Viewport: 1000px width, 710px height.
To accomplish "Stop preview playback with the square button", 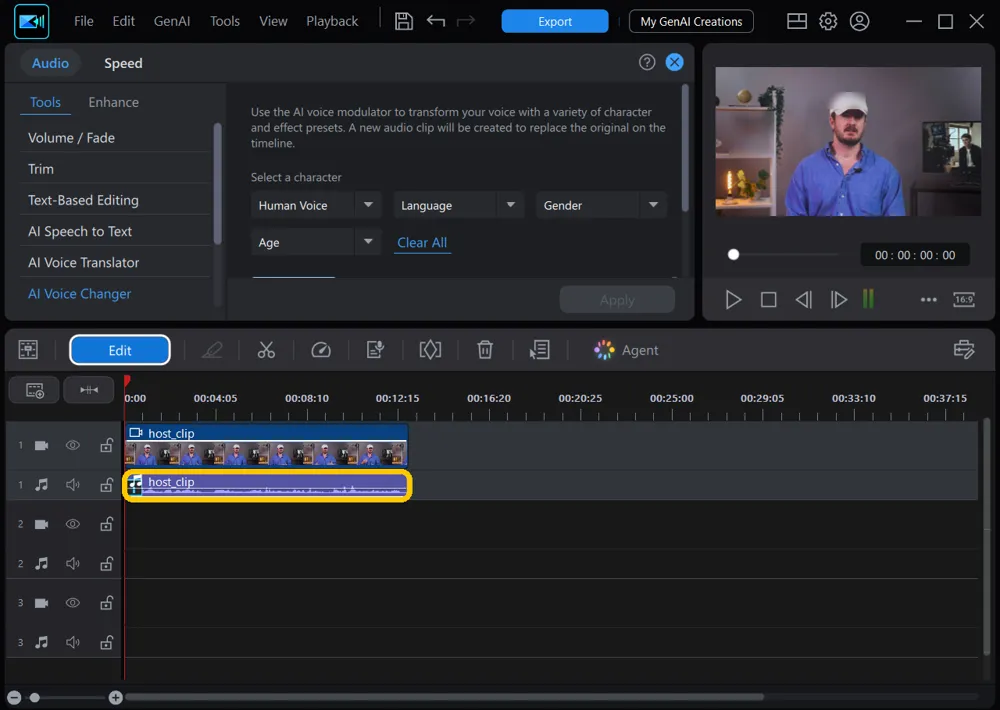I will 768,299.
